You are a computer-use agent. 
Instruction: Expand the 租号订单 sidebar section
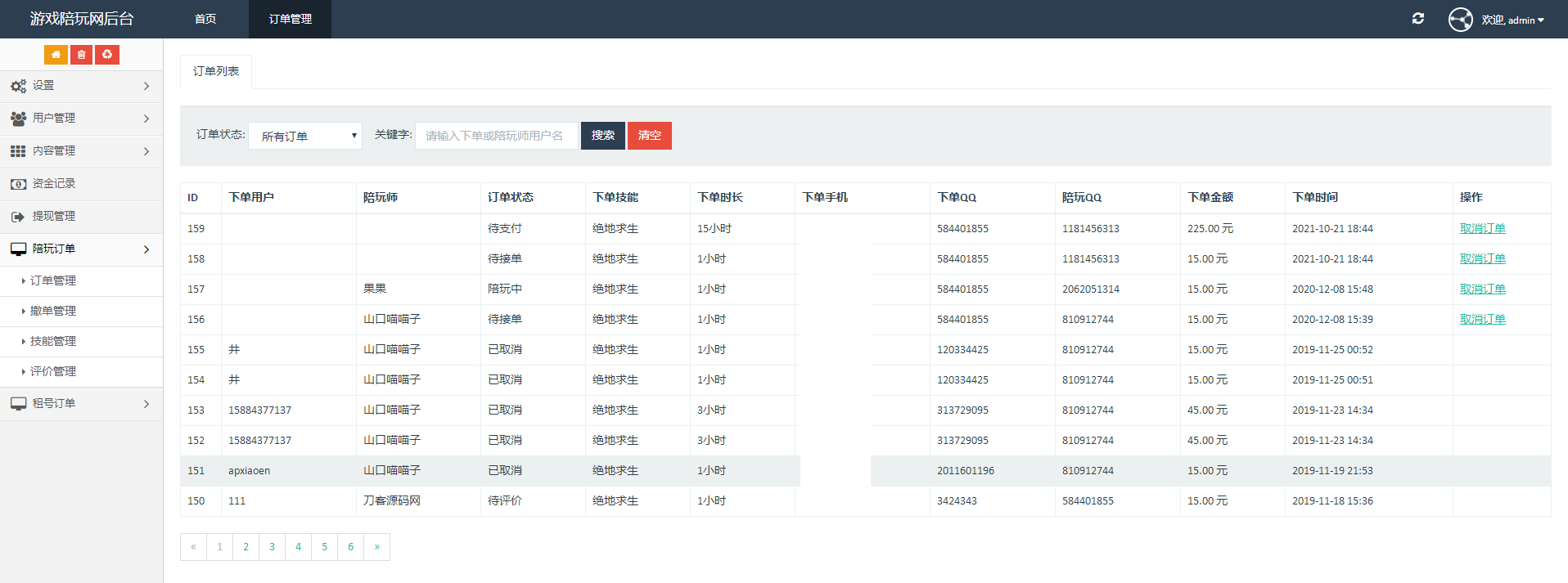(x=81, y=404)
